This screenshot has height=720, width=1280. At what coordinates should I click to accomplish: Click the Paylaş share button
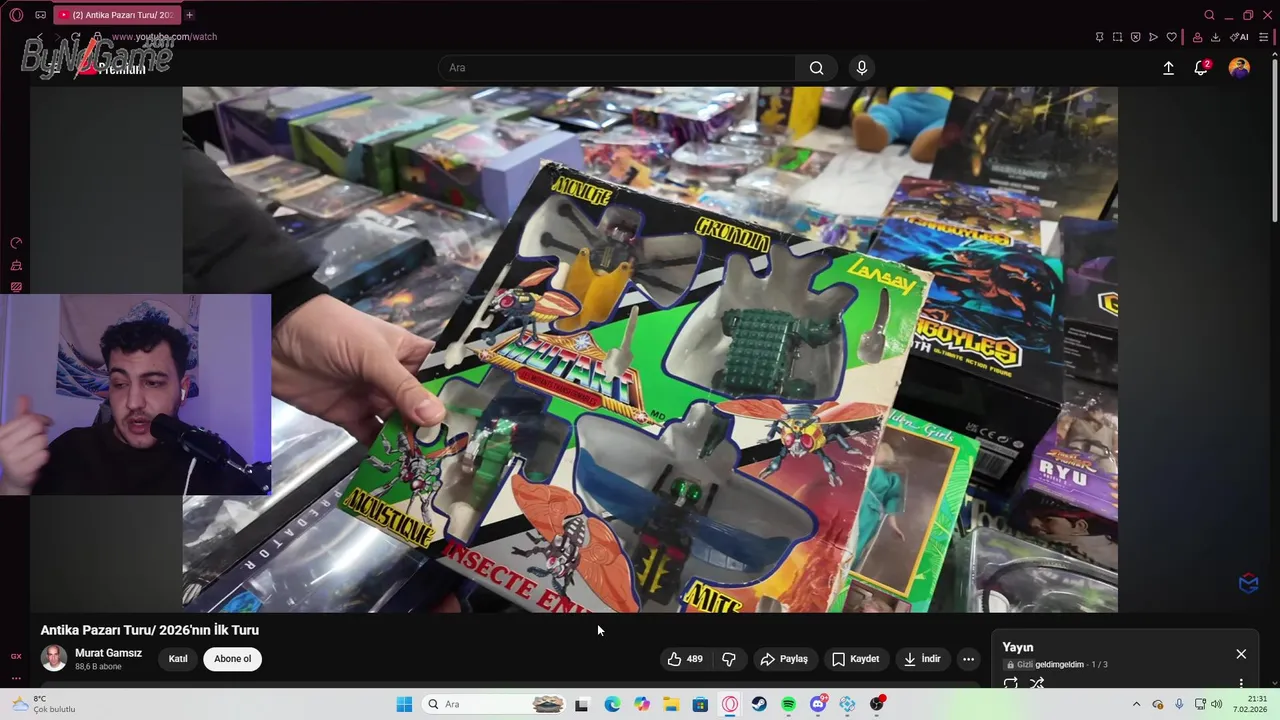point(784,659)
